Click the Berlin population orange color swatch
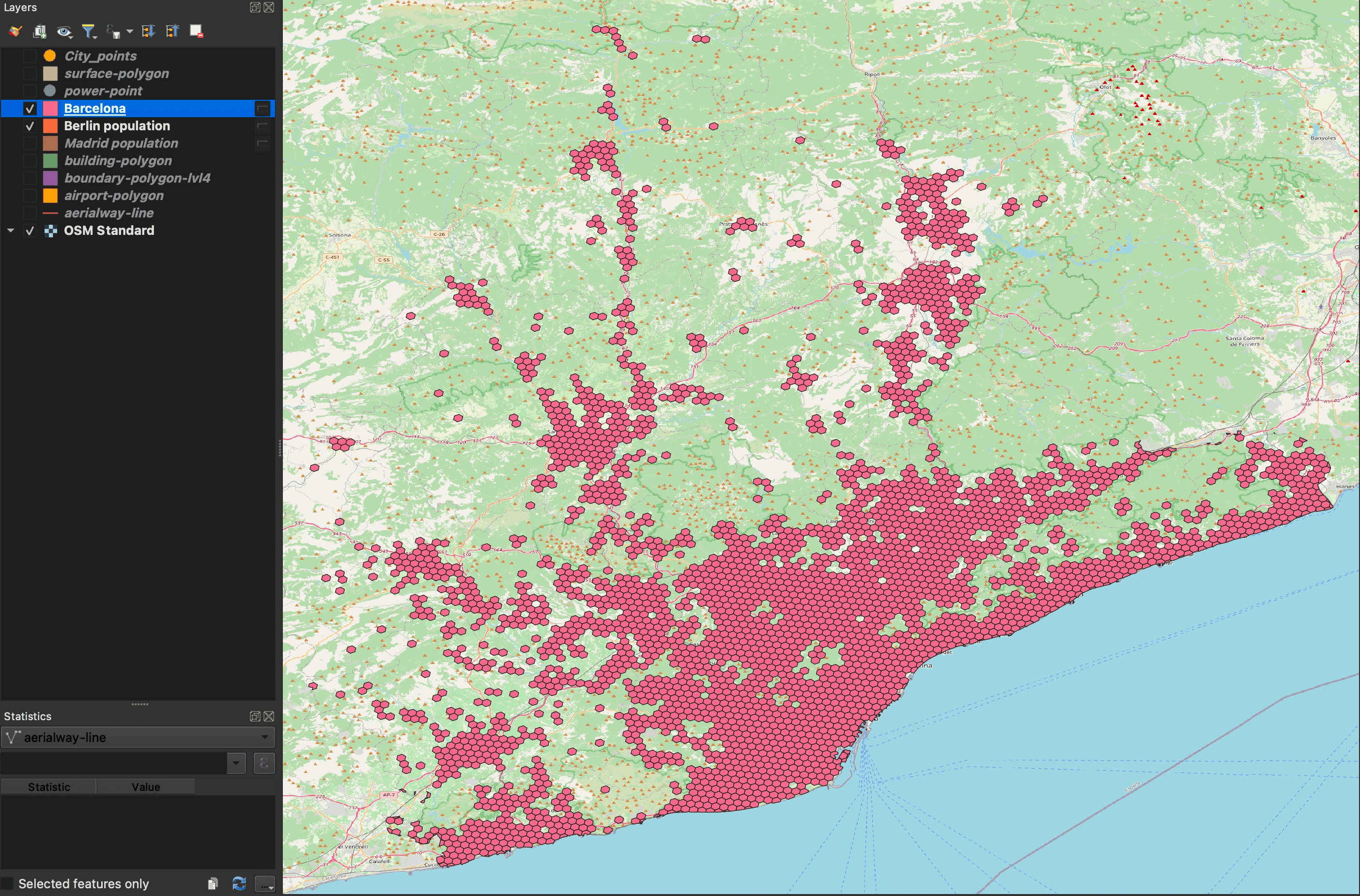1360x896 pixels. point(50,126)
